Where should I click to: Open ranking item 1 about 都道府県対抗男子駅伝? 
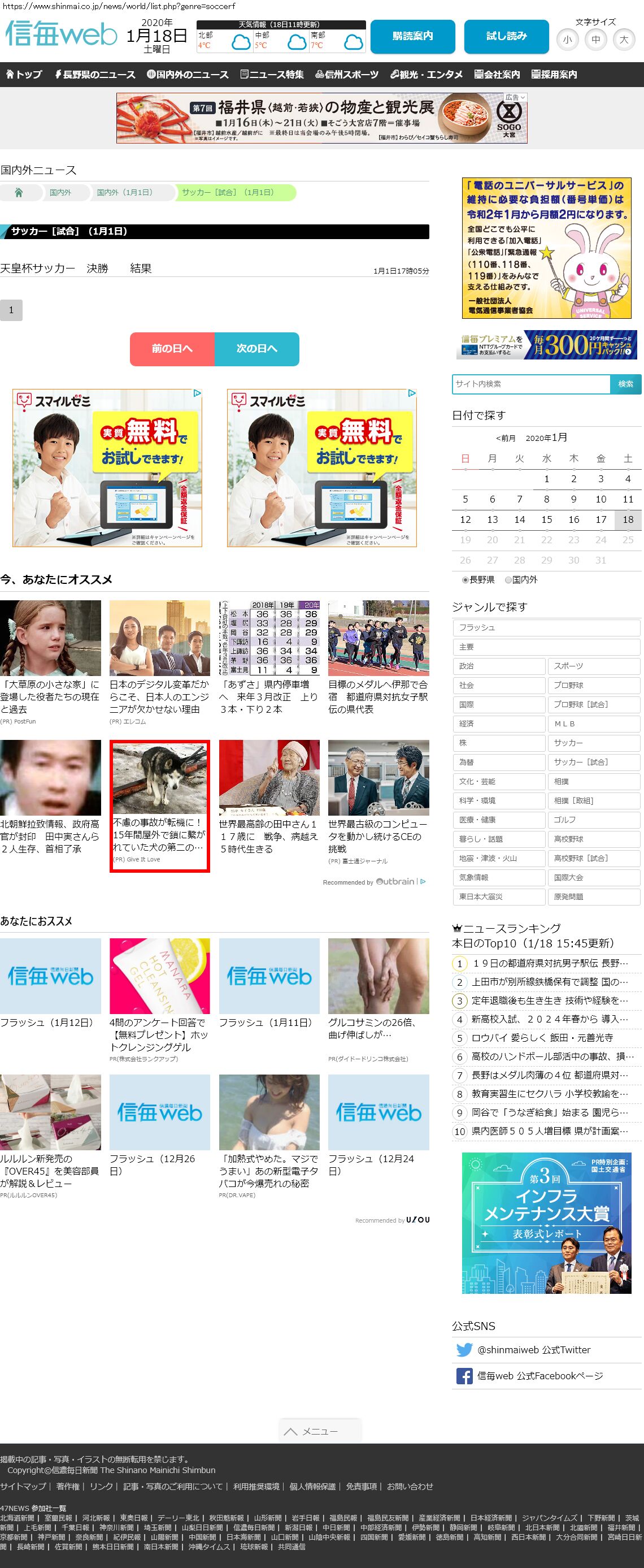(550, 963)
